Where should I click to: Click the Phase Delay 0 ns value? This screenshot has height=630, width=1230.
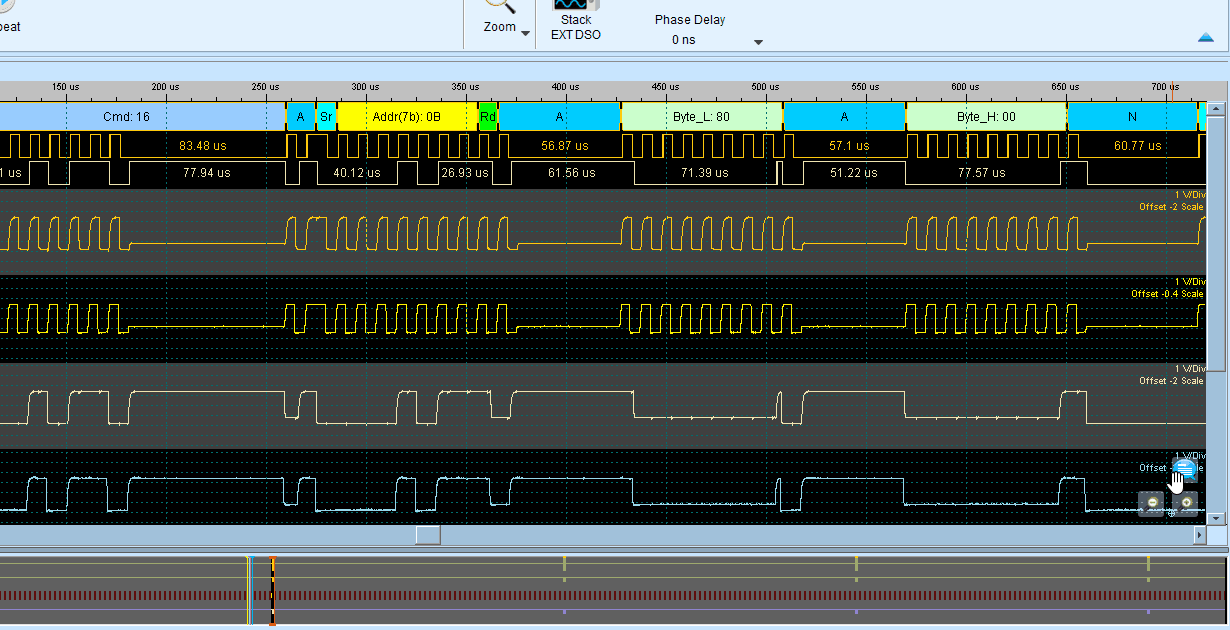pos(684,40)
